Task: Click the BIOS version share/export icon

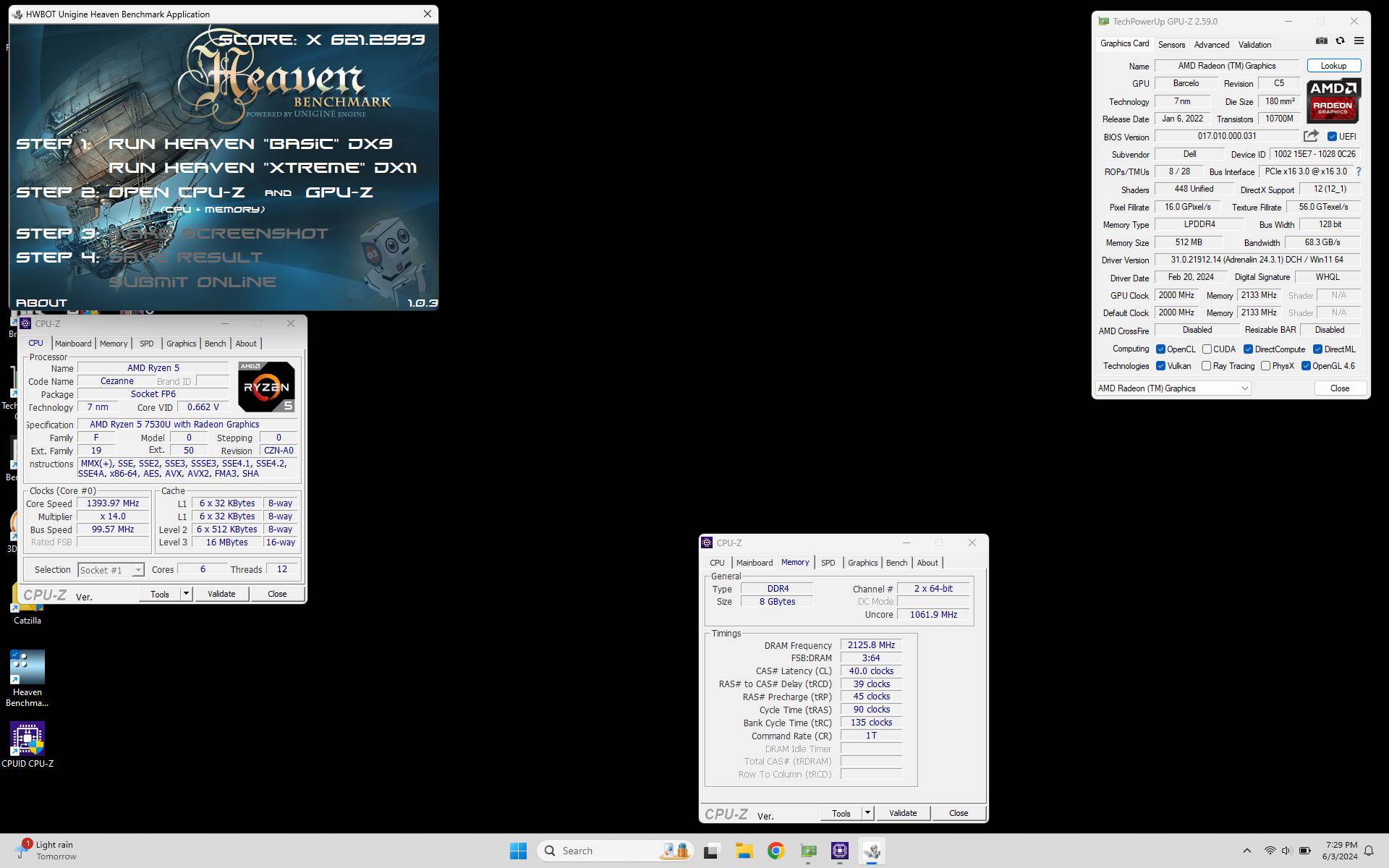Action: (x=1311, y=136)
